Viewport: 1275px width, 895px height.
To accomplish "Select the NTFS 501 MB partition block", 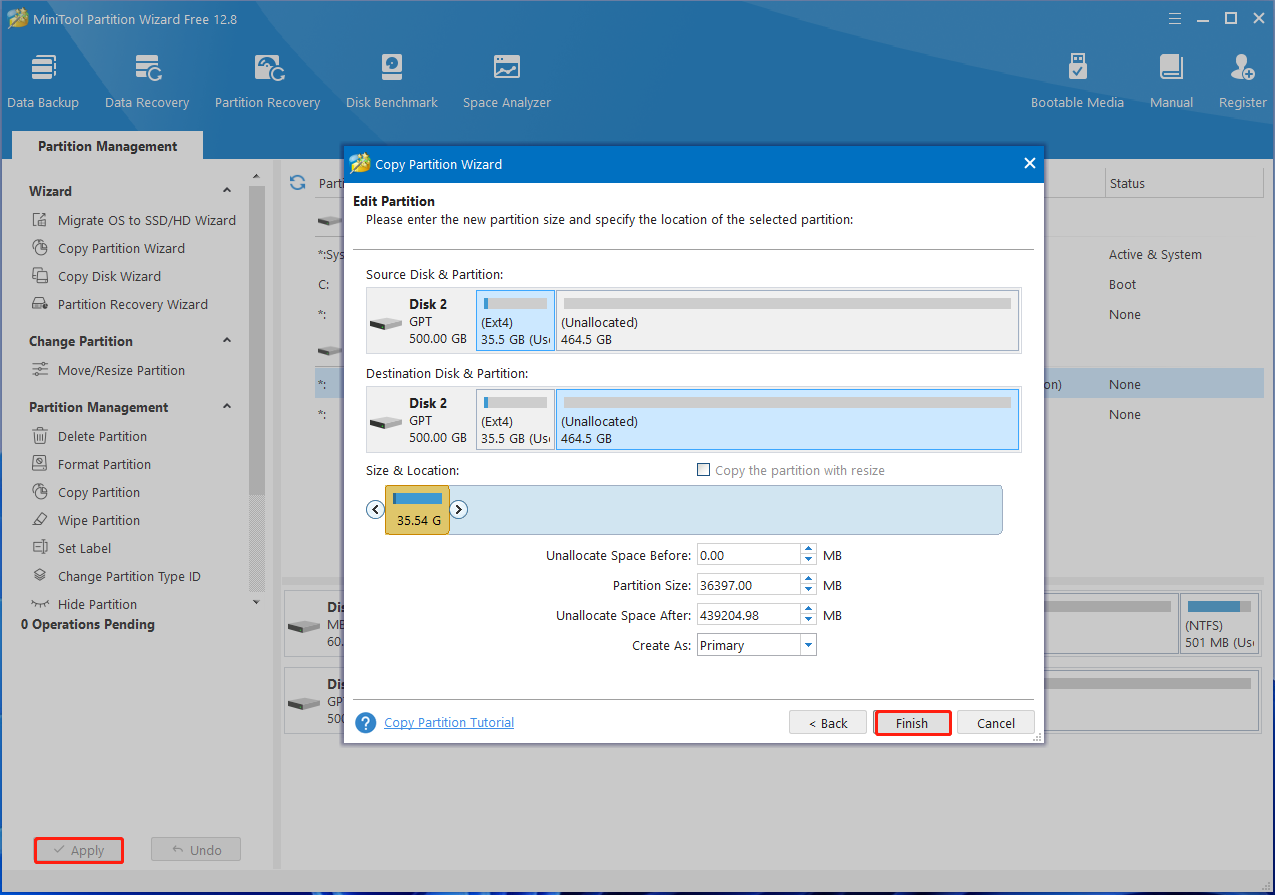I will click(x=1220, y=625).
